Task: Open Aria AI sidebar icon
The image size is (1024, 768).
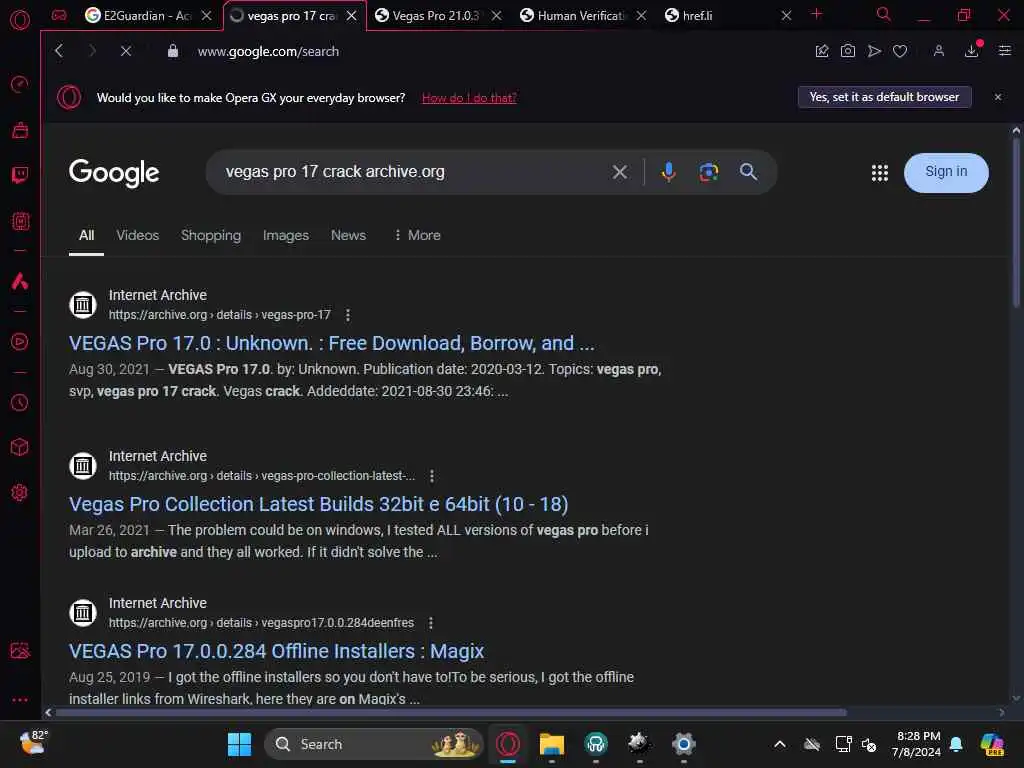Action: (x=20, y=281)
